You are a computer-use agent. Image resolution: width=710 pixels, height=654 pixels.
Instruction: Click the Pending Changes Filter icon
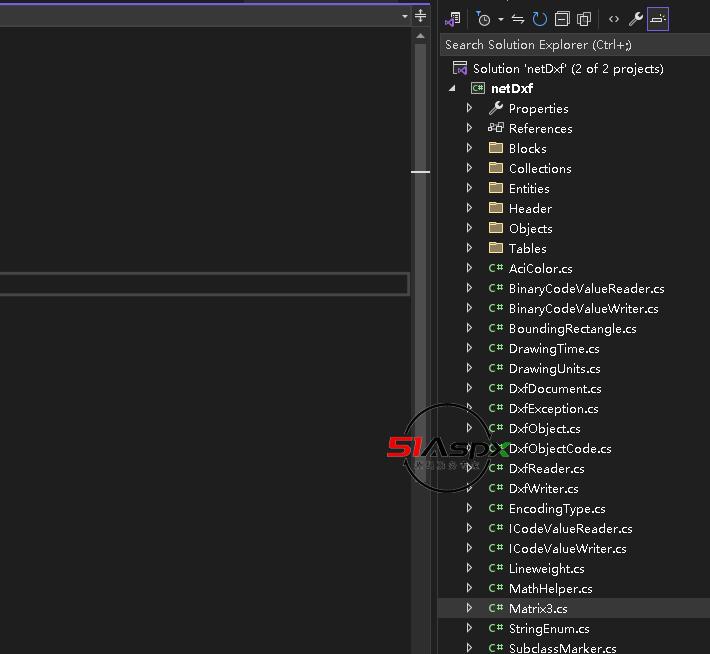click(483, 19)
